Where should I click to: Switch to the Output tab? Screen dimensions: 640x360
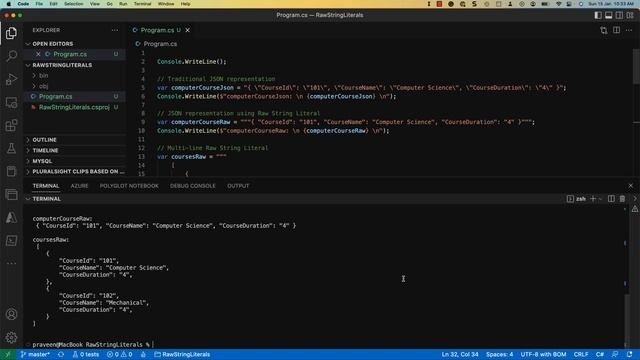238,186
